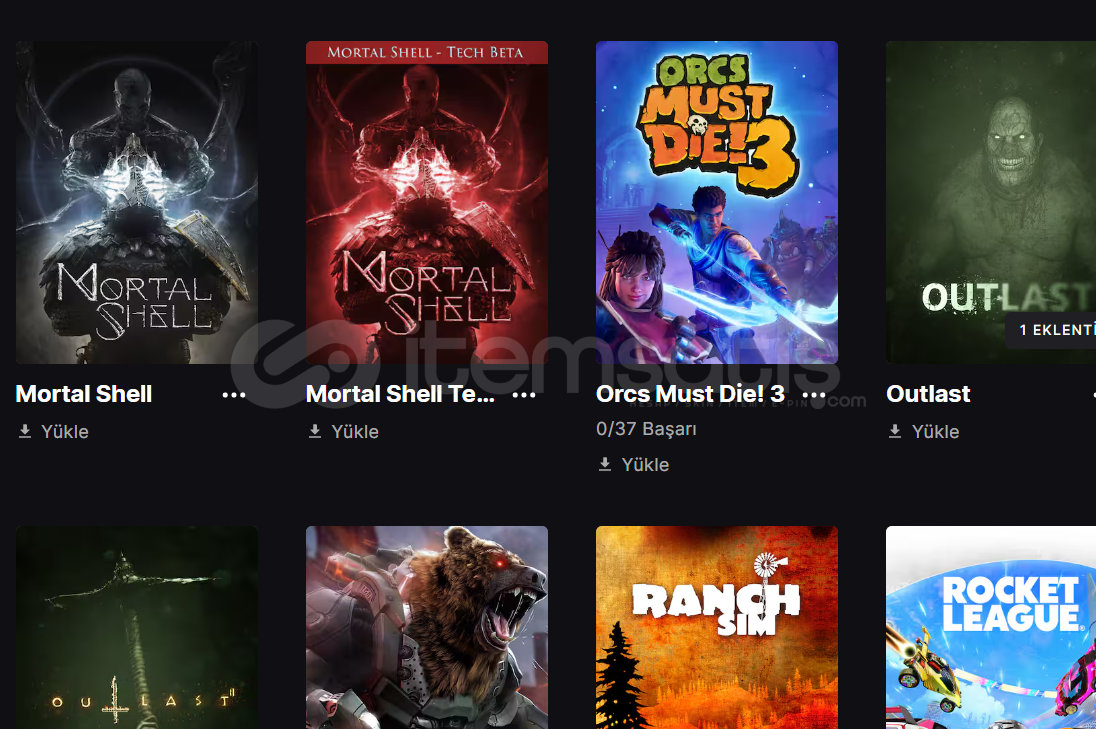
Task: Open the Mortal Shell cover art
Action: (x=137, y=202)
